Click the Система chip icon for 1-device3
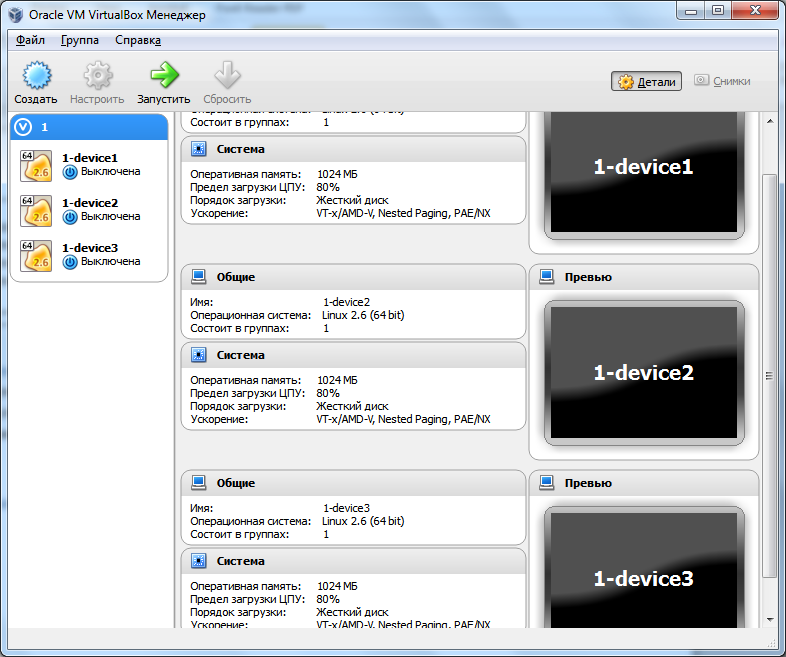Image resolution: width=786 pixels, height=657 pixels. pos(199,561)
